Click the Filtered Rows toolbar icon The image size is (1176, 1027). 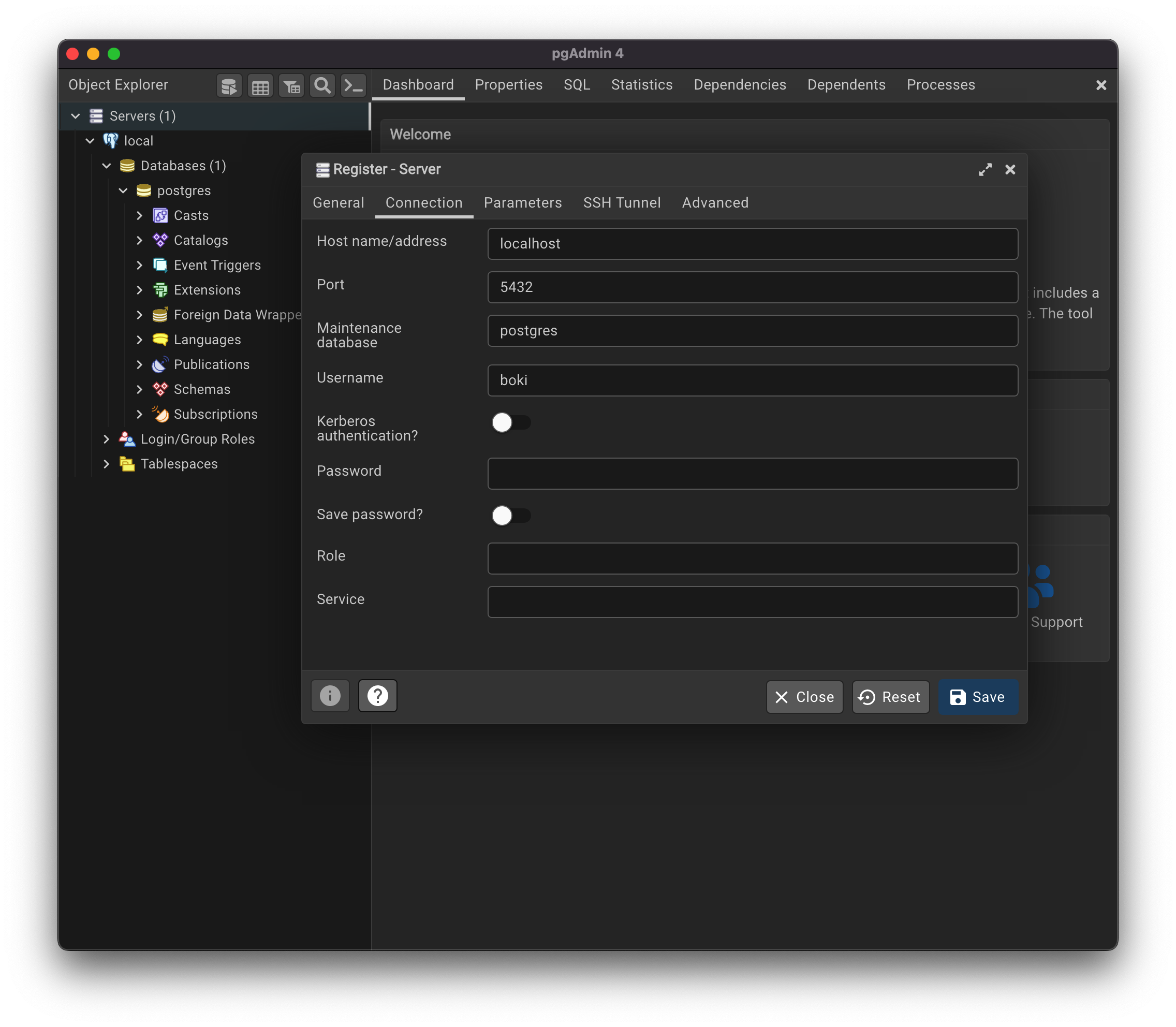click(292, 86)
